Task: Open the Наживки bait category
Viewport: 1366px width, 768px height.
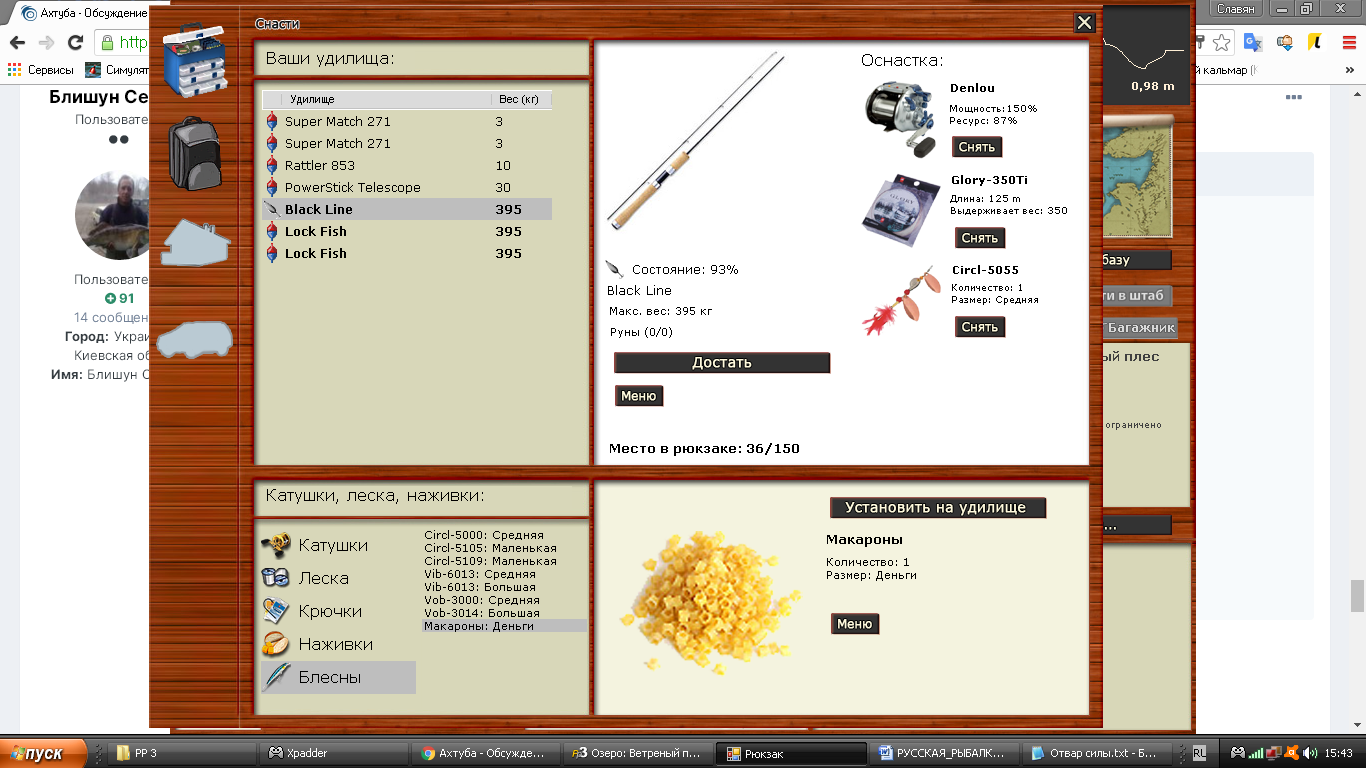Action: [x=335, y=644]
